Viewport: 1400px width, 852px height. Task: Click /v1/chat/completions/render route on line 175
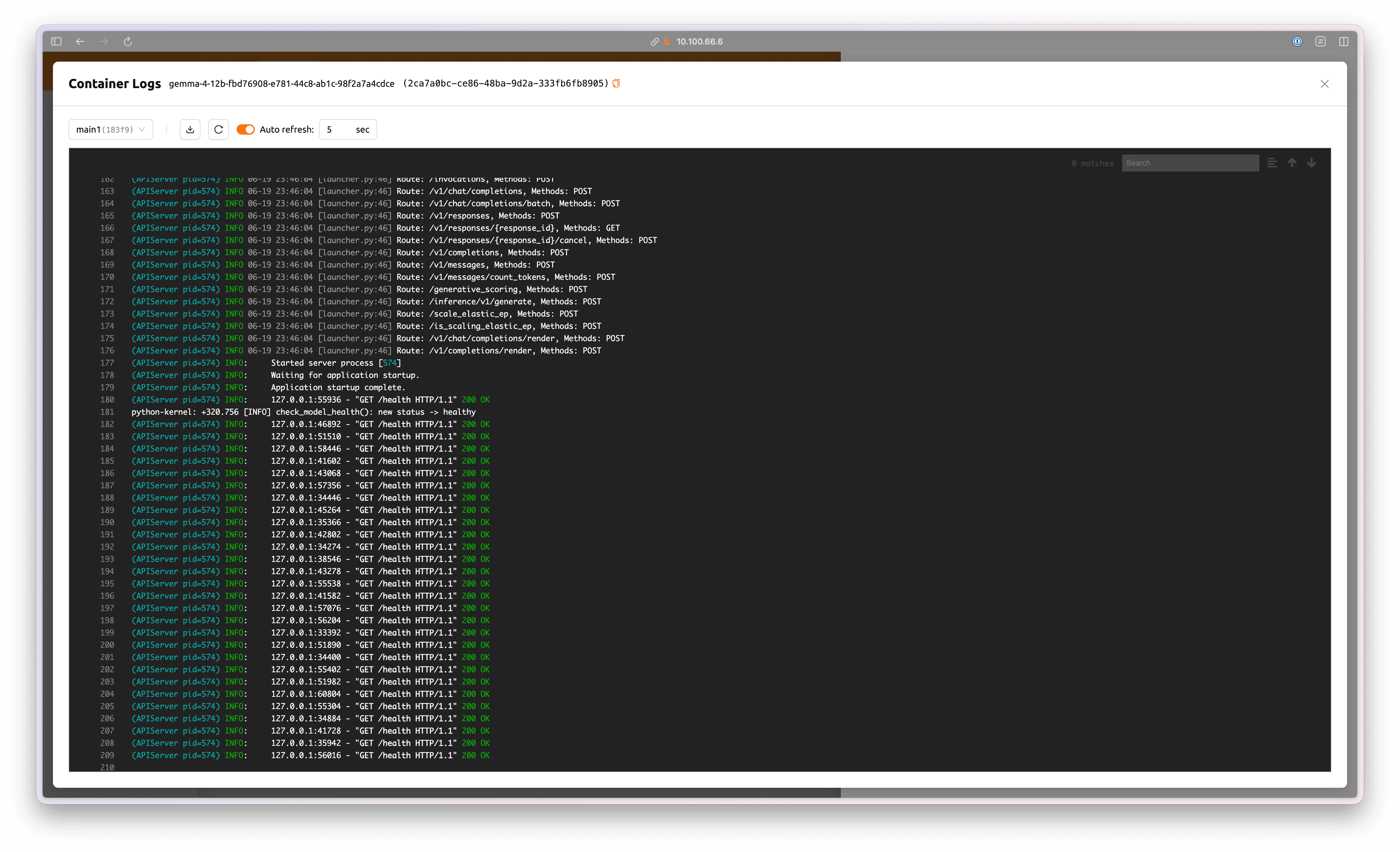tap(491, 339)
